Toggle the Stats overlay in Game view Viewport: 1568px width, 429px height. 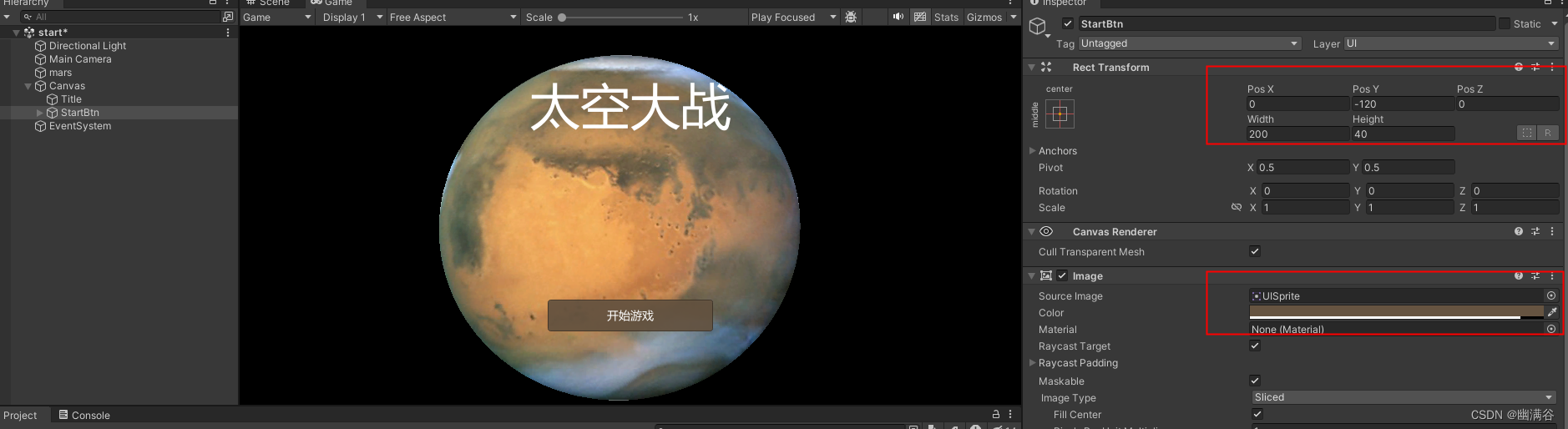(x=946, y=17)
